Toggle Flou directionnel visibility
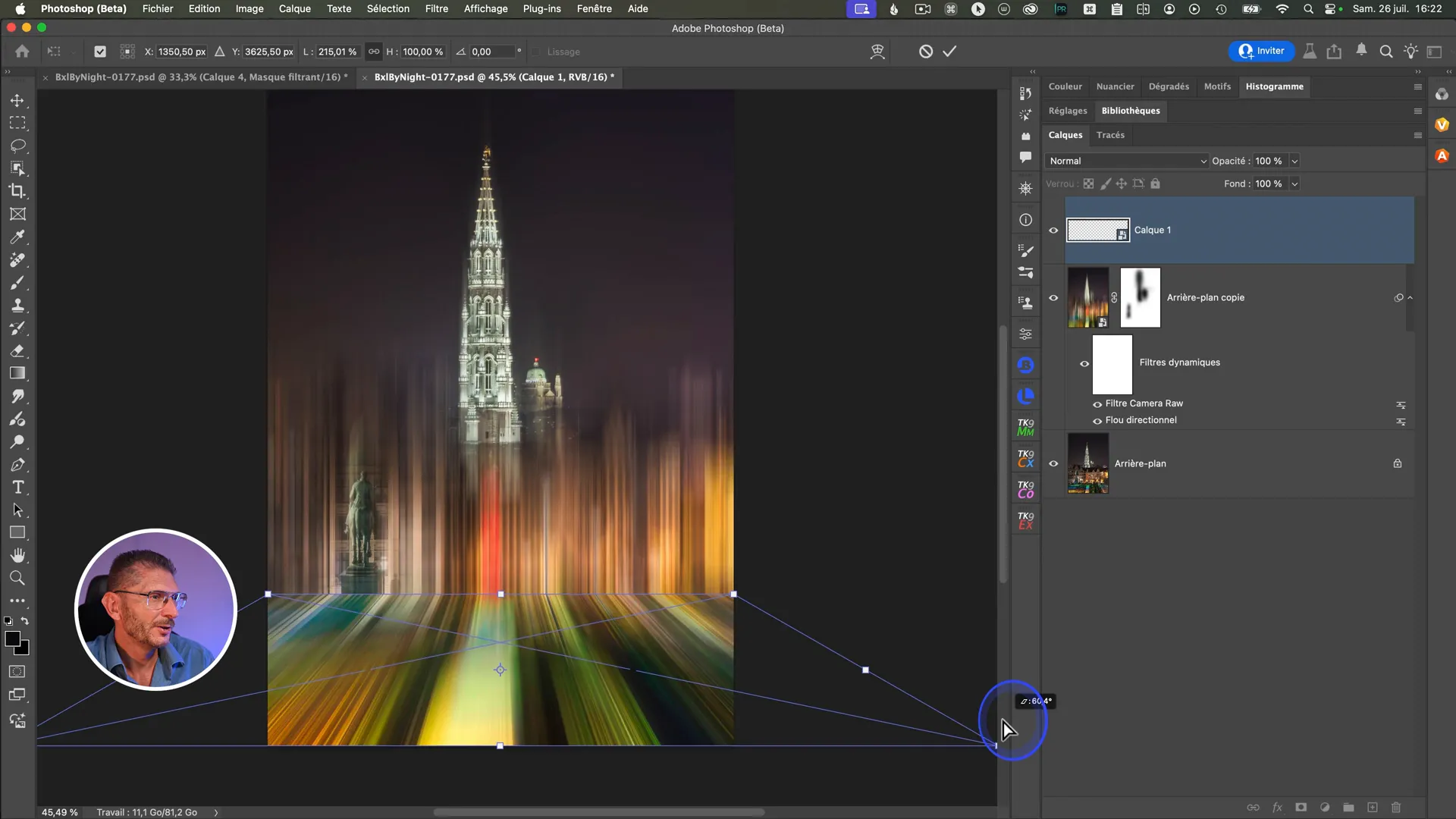This screenshot has width=1456, height=819. (1097, 421)
